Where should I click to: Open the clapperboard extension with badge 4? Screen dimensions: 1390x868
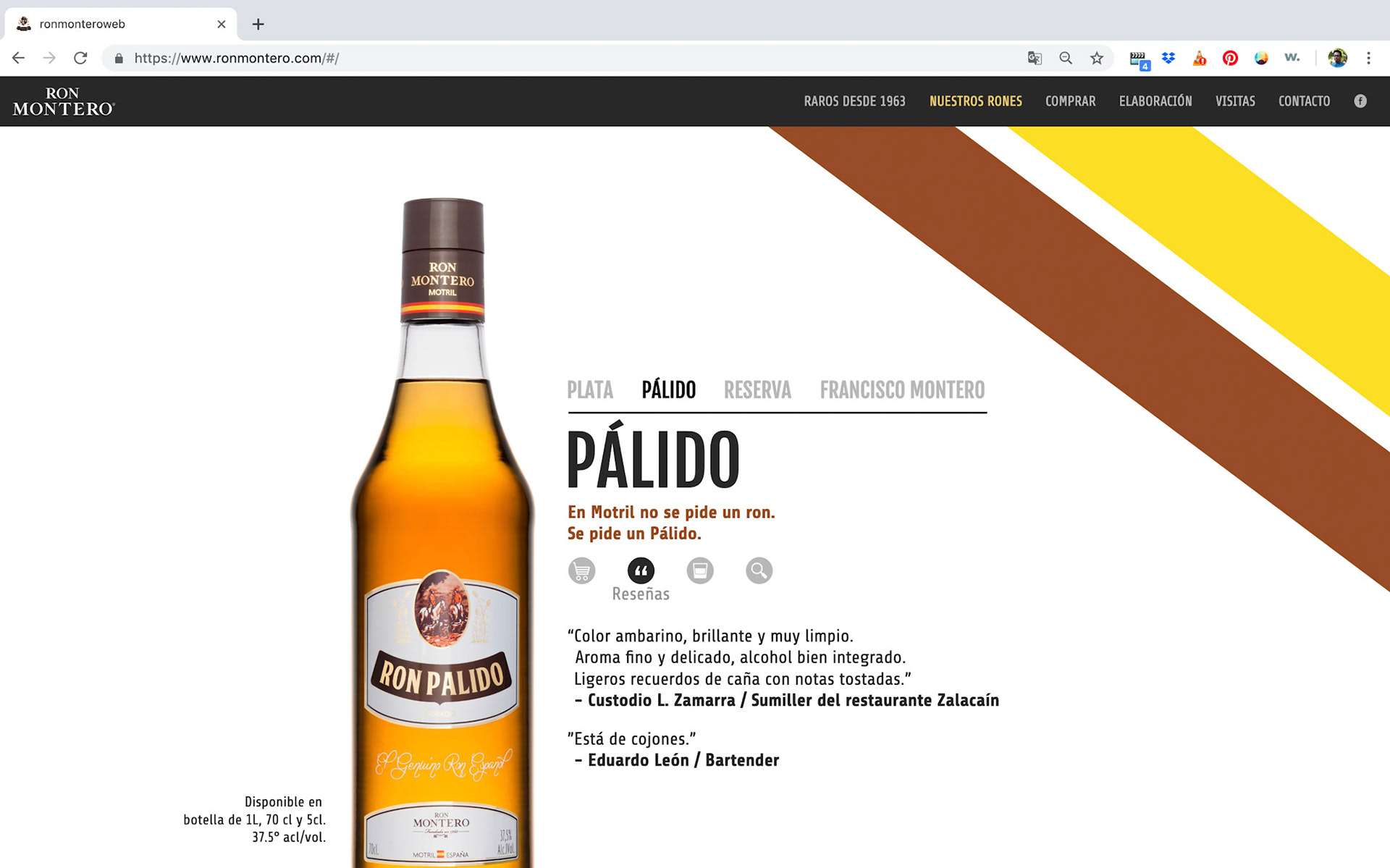(1139, 59)
